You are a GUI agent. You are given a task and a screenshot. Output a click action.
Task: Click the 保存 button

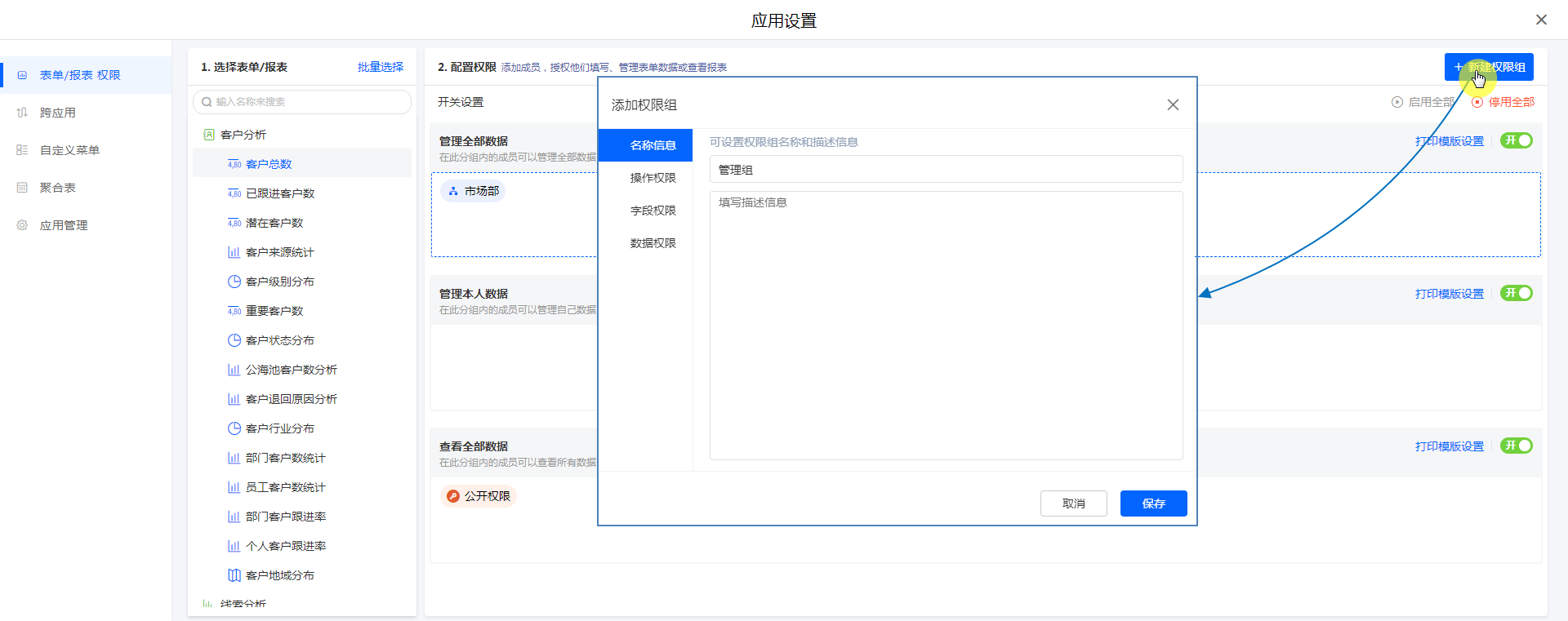pos(1153,503)
